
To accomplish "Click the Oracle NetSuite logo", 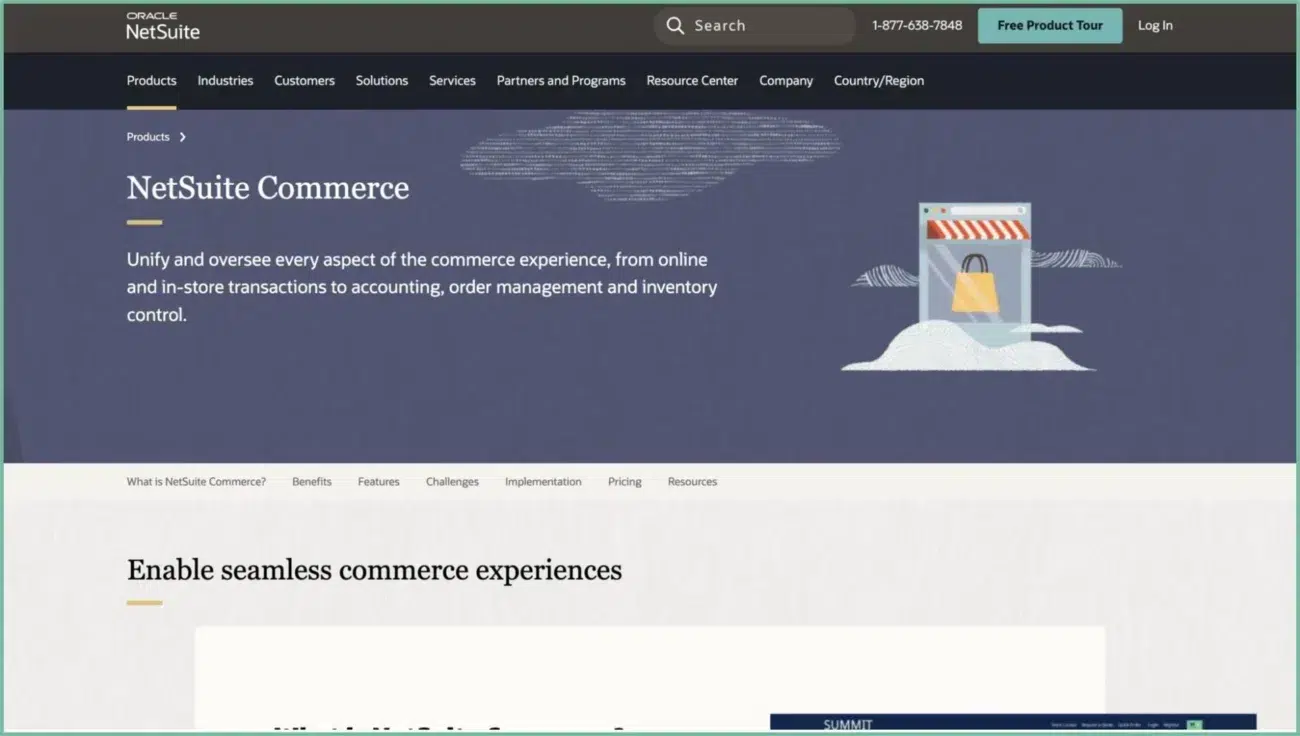I will point(160,26).
